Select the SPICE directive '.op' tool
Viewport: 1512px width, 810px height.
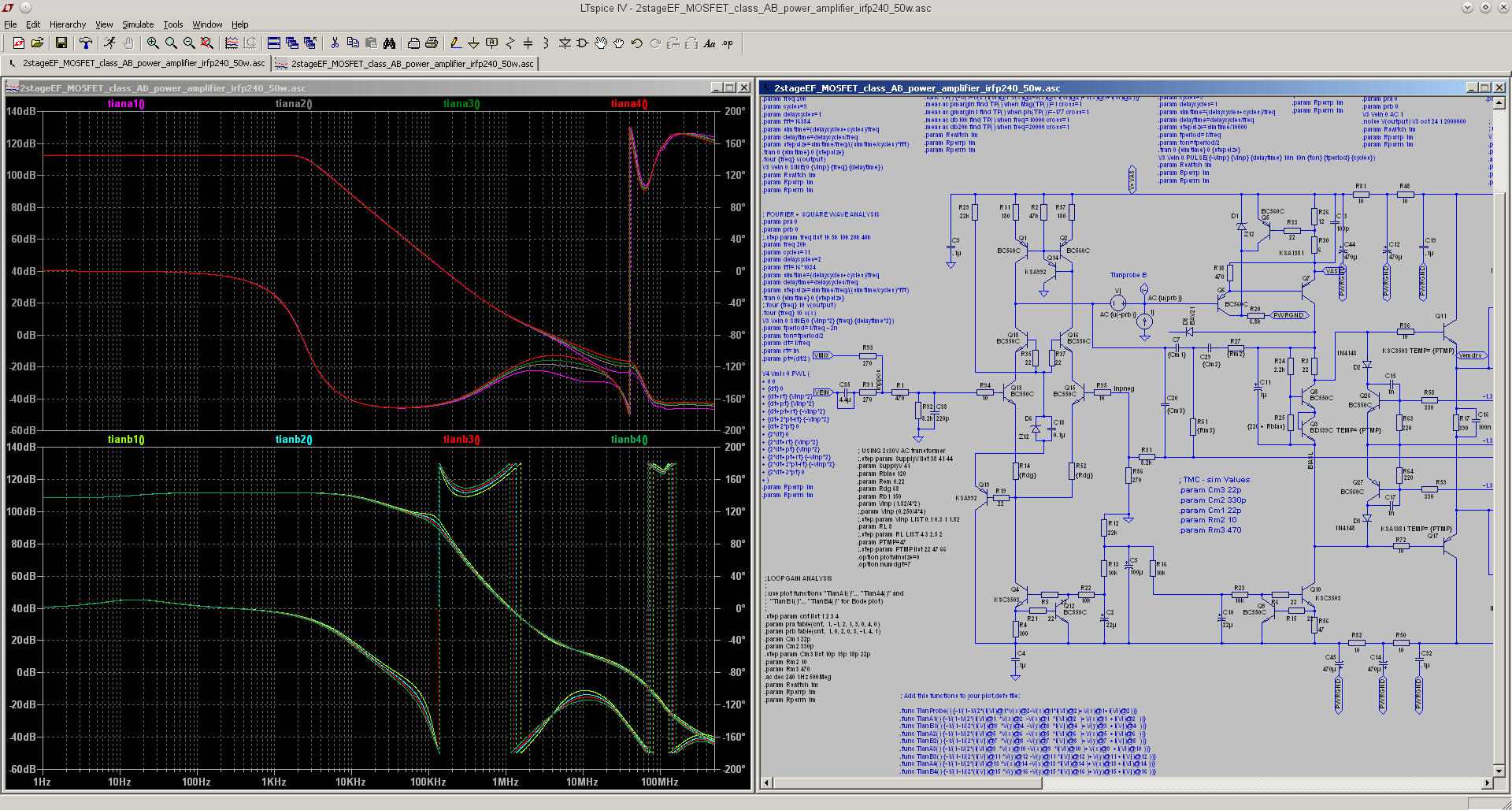click(x=728, y=43)
